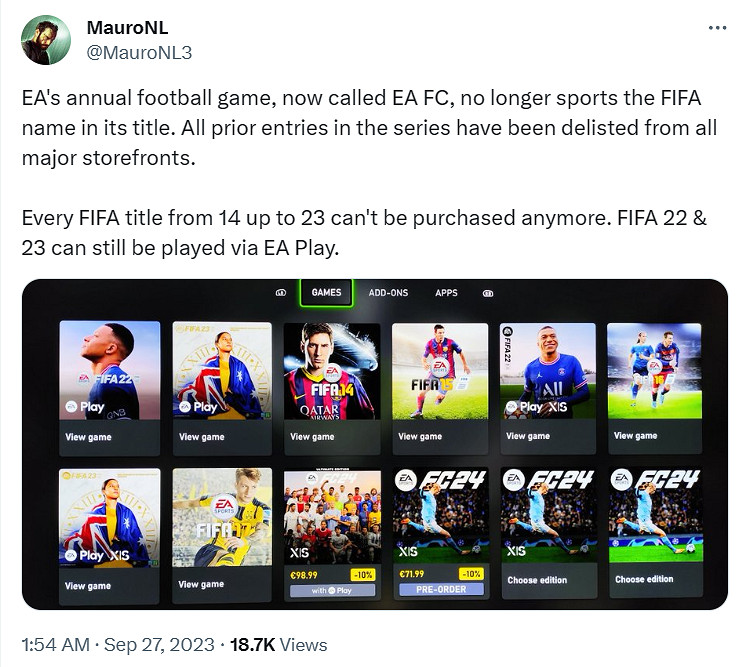The height and width of the screenshot is (667, 746).
Task: Click the left bumper icon beside GAMES
Action: pos(281,293)
